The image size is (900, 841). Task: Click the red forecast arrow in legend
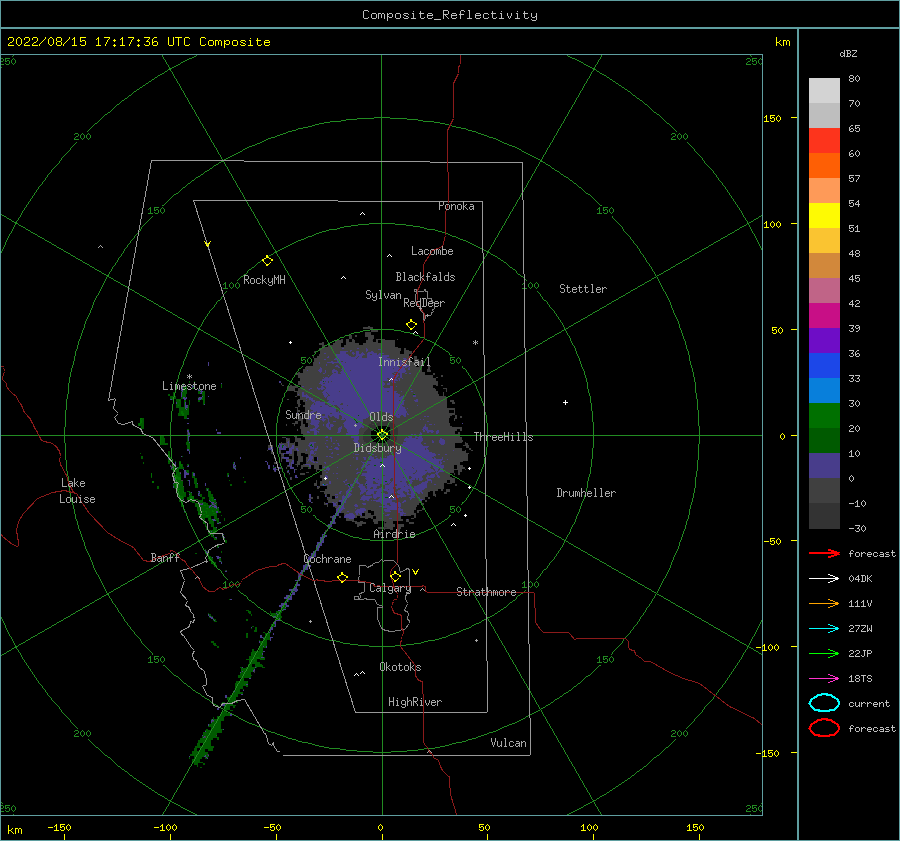pyautogui.click(x=824, y=553)
